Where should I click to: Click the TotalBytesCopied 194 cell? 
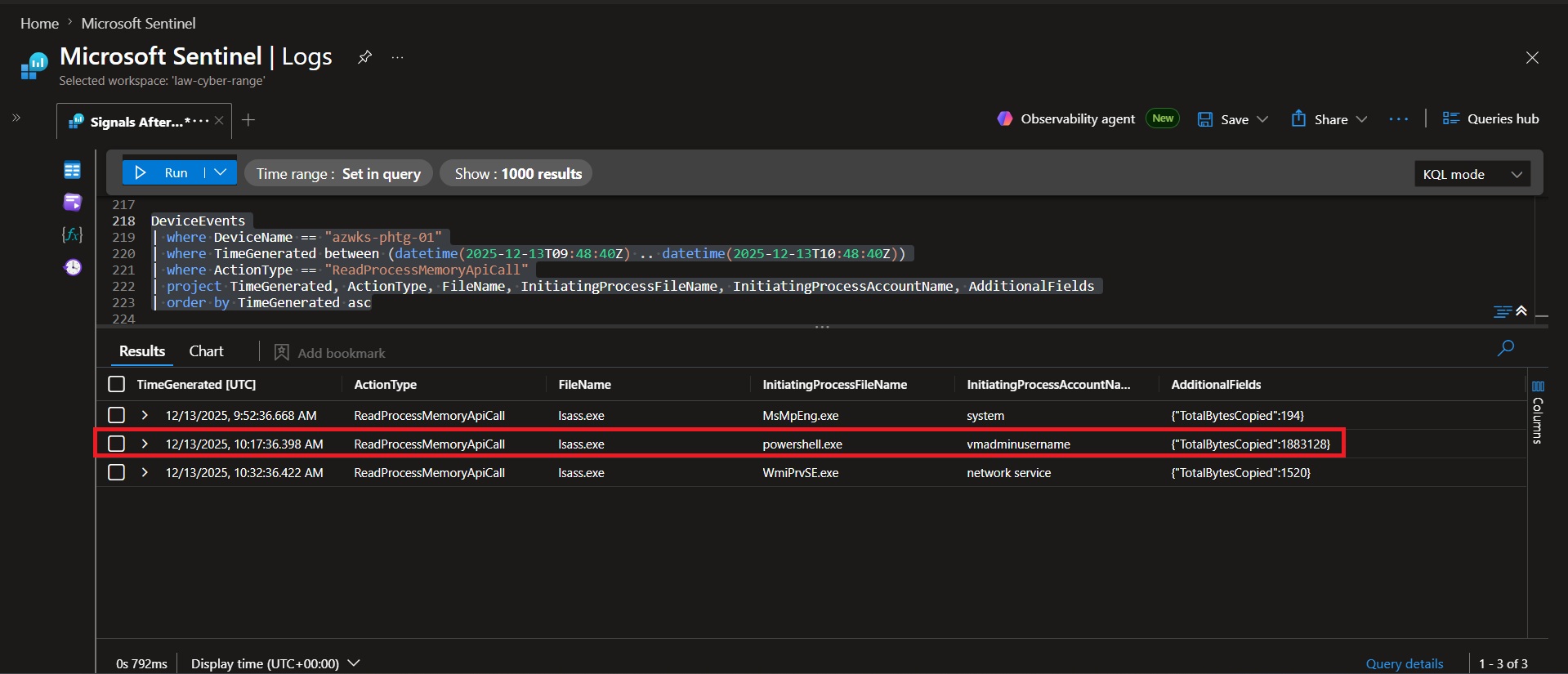click(x=1237, y=415)
